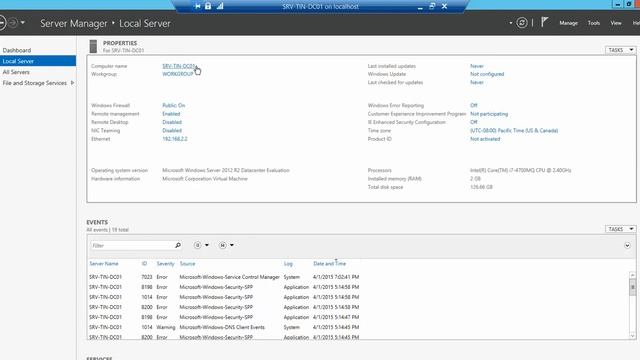
Task: Open the dropdown arrow left of the refresh icon
Action: pos(511,23)
